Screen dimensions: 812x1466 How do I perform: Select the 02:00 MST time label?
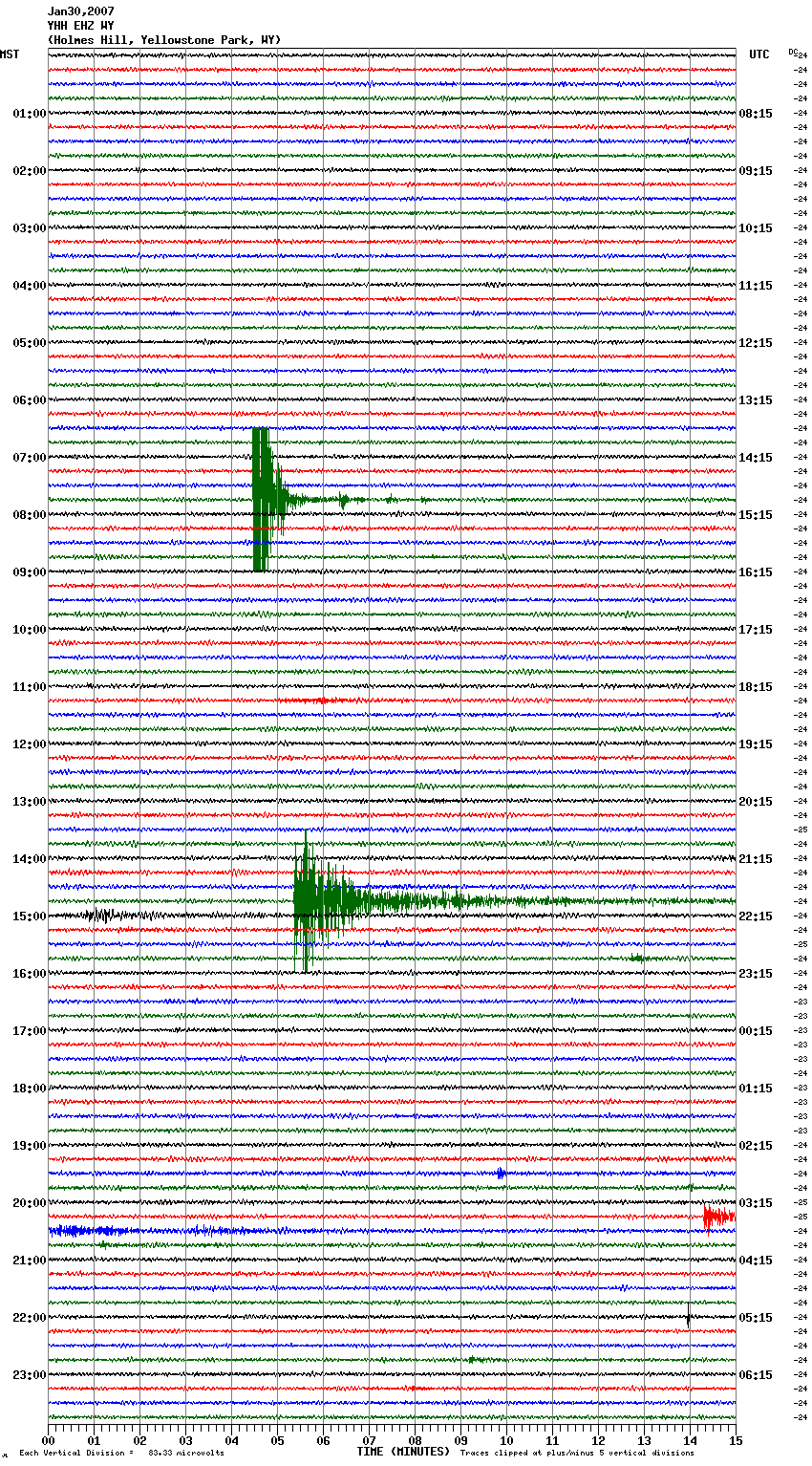click(30, 171)
